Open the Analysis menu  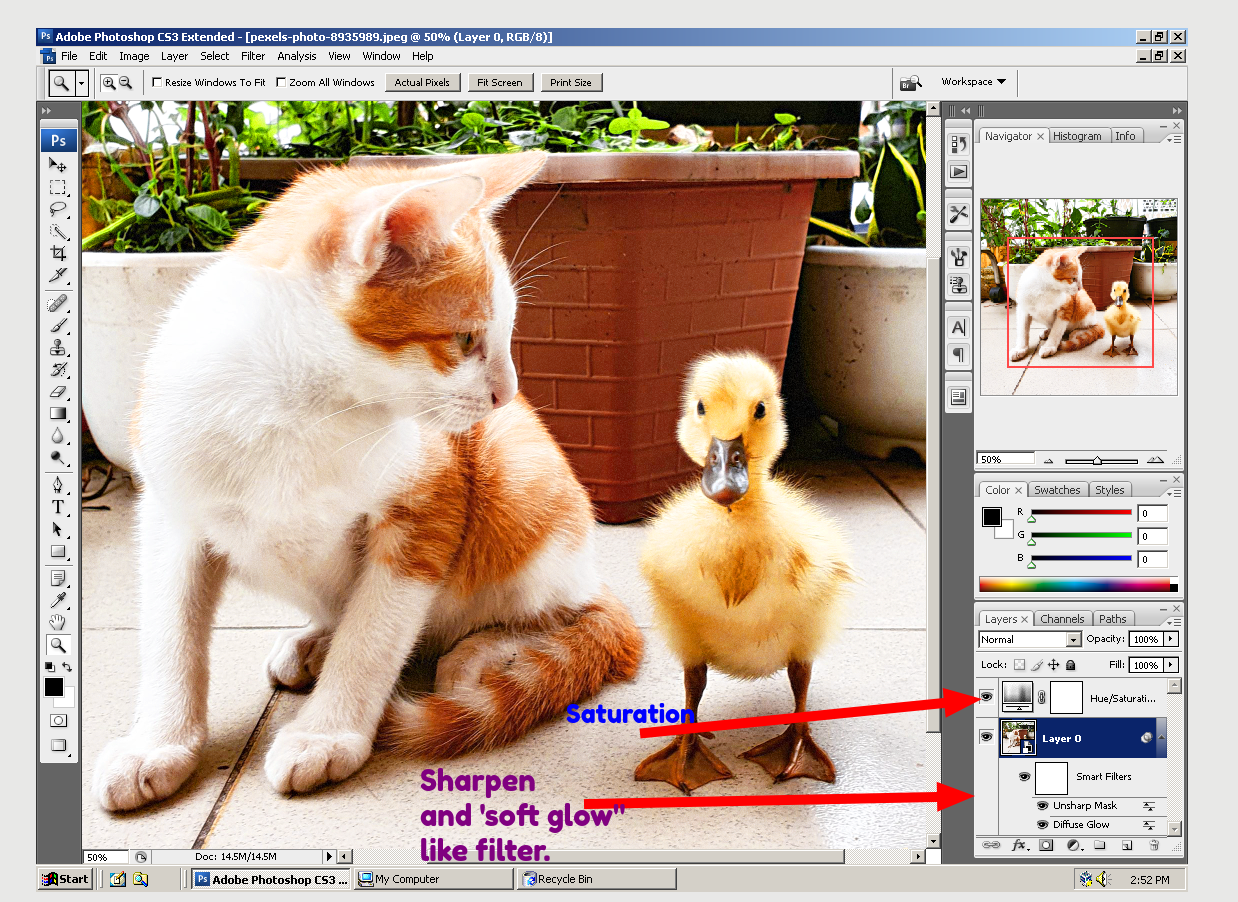point(297,56)
